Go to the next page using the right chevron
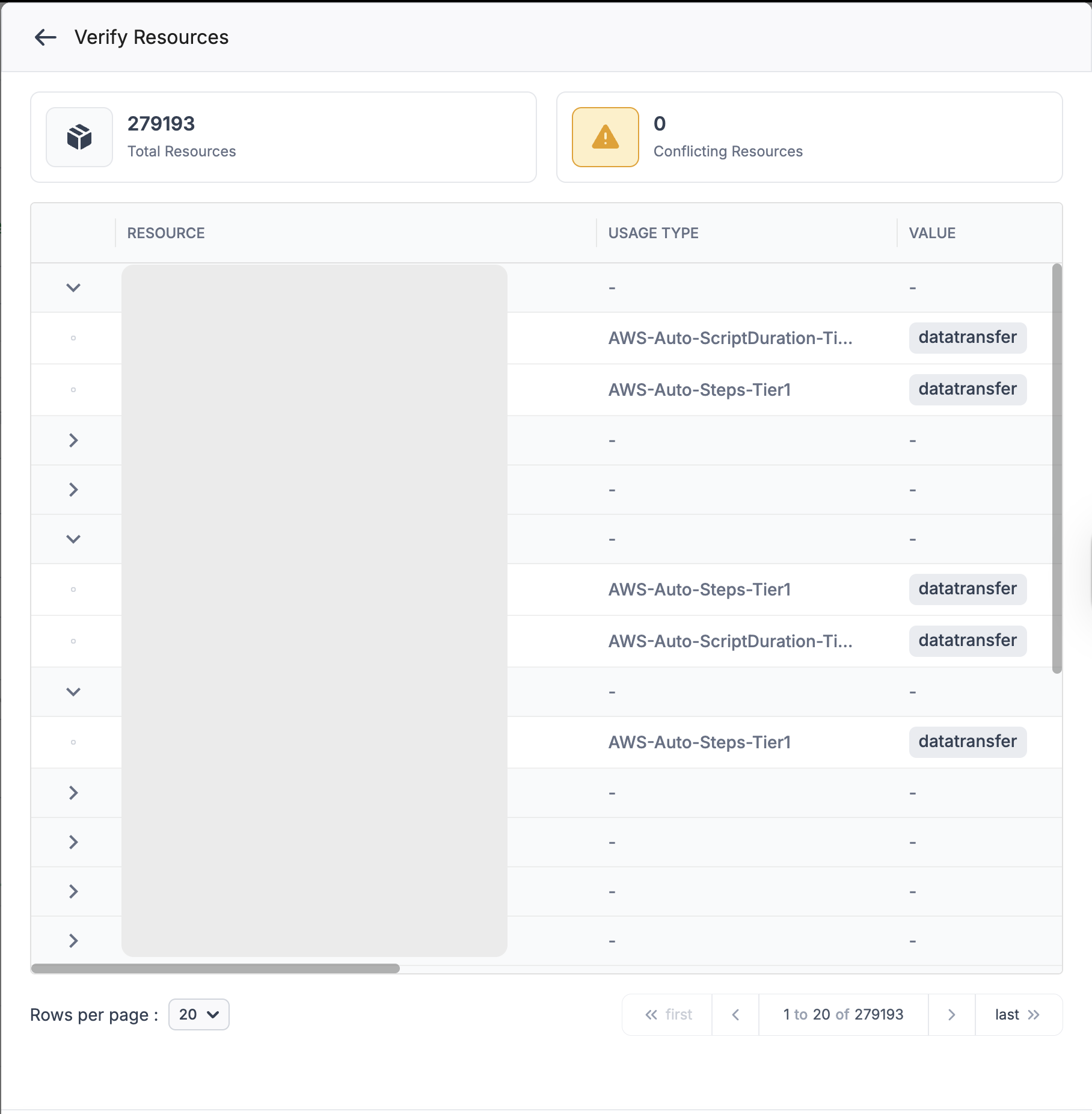 951,1015
